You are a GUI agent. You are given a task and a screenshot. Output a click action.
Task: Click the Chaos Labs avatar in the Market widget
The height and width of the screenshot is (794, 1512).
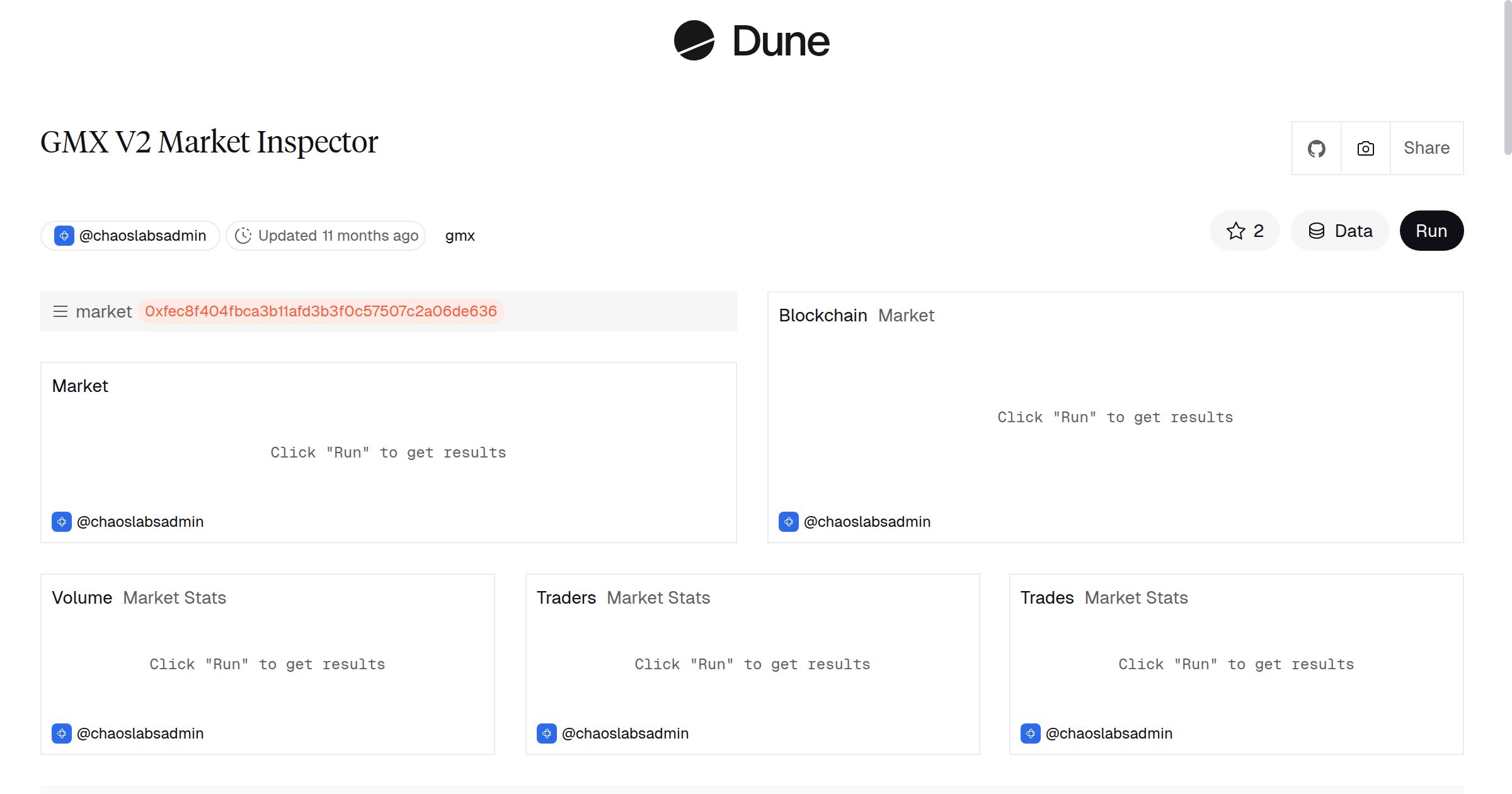tap(62, 522)
